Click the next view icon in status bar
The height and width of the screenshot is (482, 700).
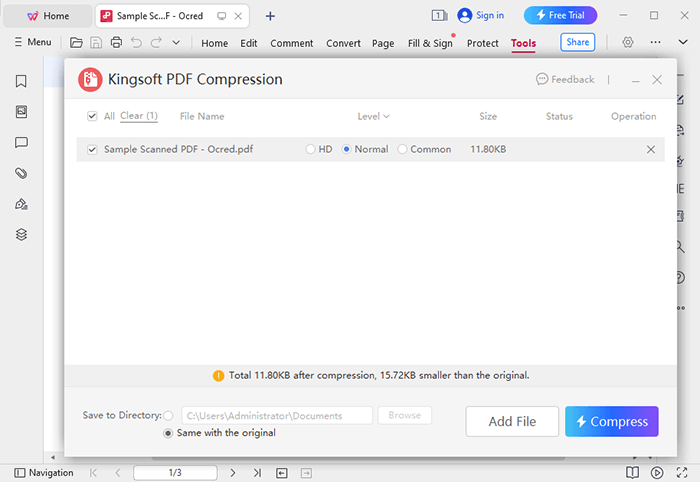[x=306, y=473]
